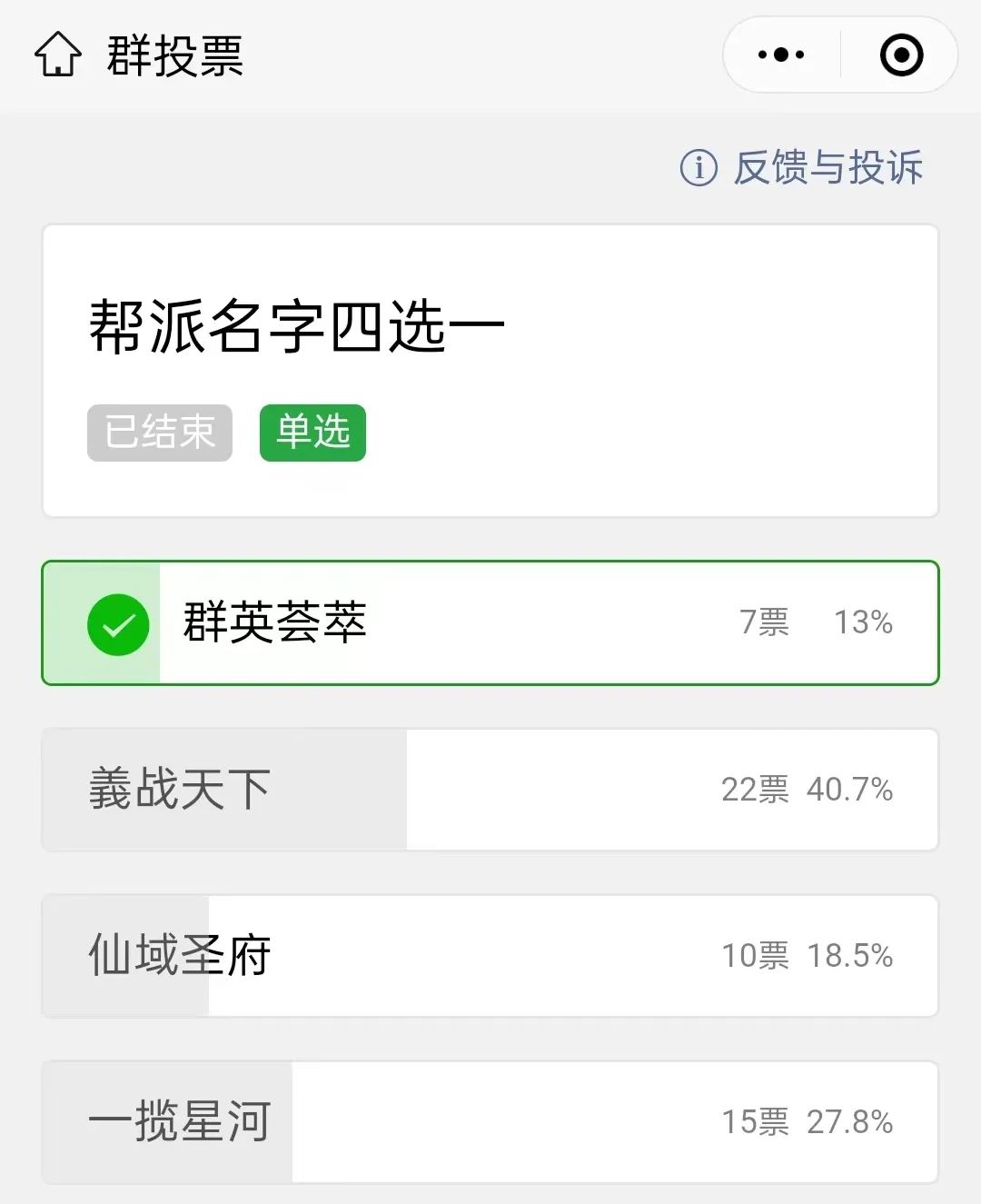Close the mini program via circle icon

[x=901, y=55]
